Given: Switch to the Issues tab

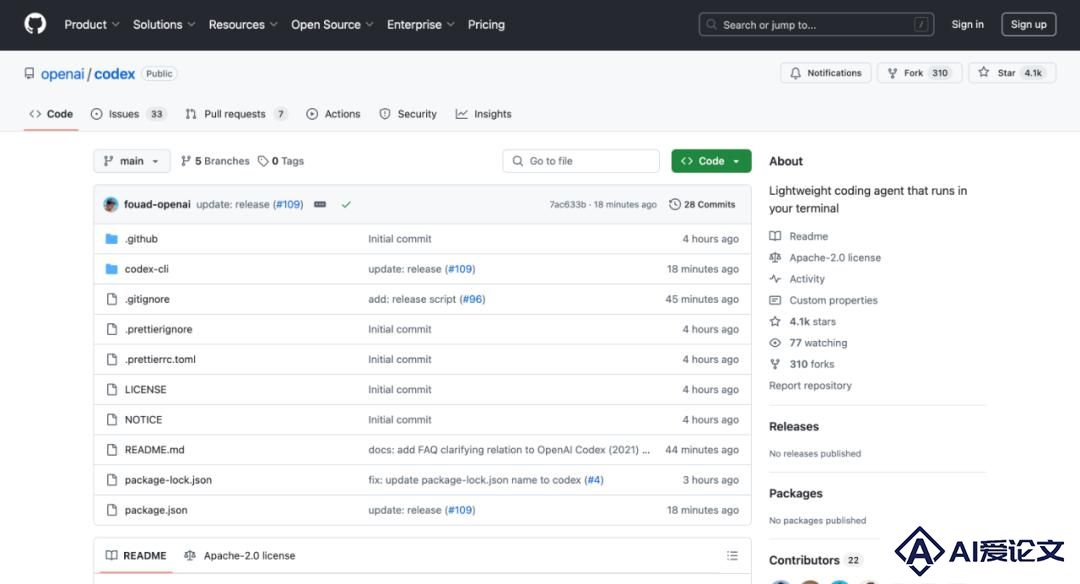Looking at the screenshot, I should pyautogui.click(x=128, y=114).
